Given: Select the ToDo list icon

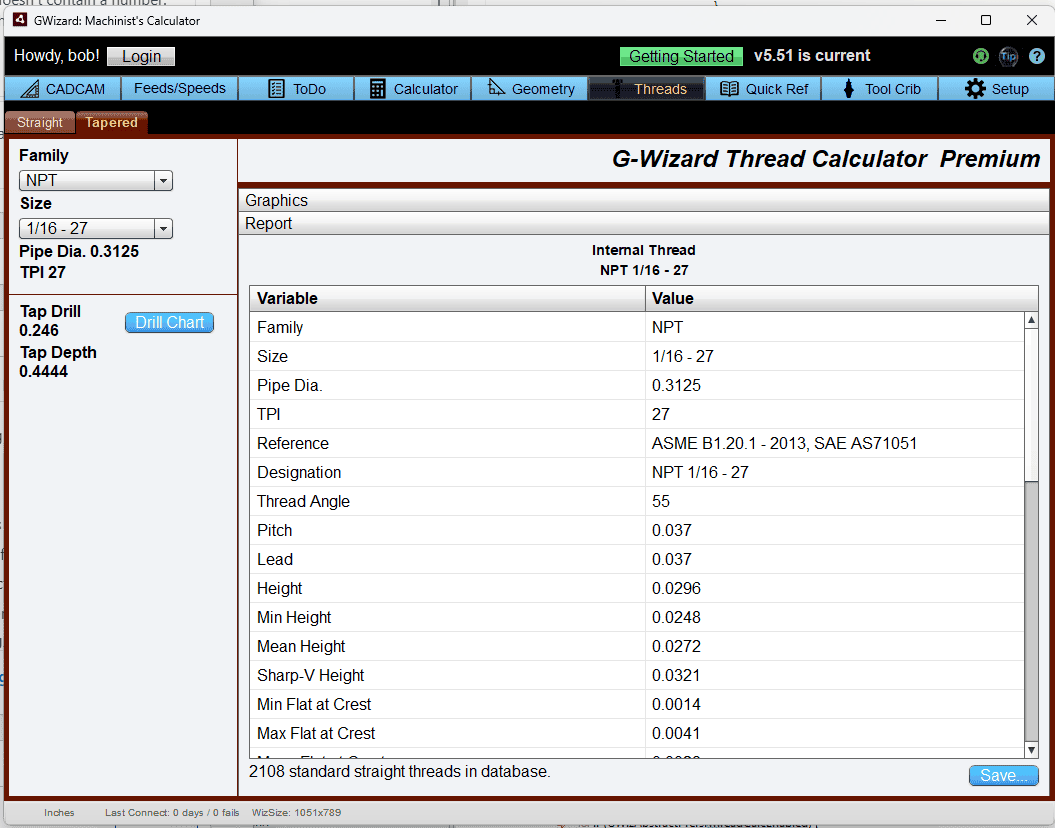Looking at the screenshot, I should 274,88.
